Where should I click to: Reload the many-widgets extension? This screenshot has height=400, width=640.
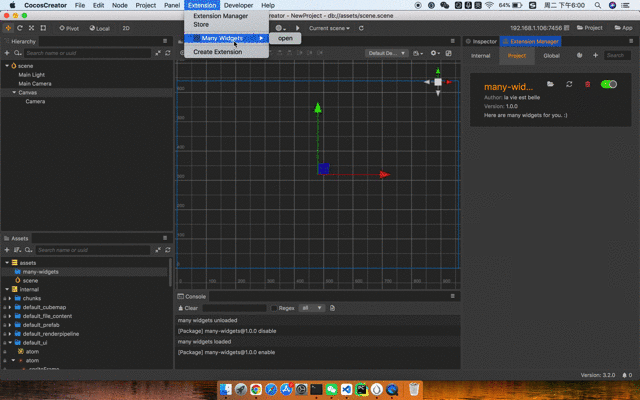tap(569, 84)
